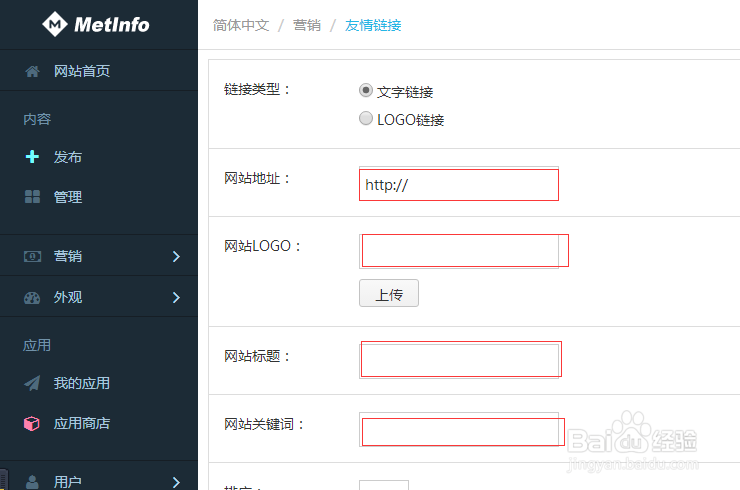Image resolution: width=740 pixels, height=490 pixels.
Task: Focus the 网站标题 input field
Action: [x=459, y=361]
